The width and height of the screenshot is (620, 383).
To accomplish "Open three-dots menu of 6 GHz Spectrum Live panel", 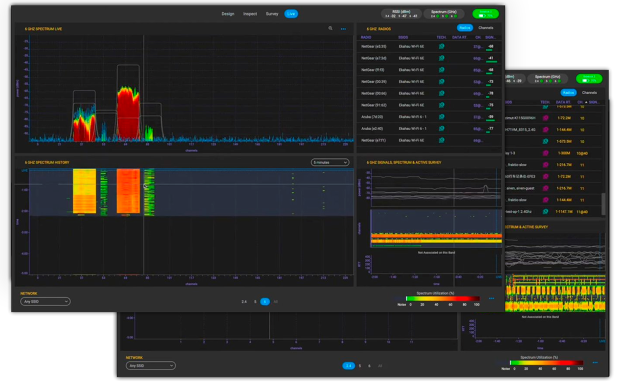I will coord(343,29).
